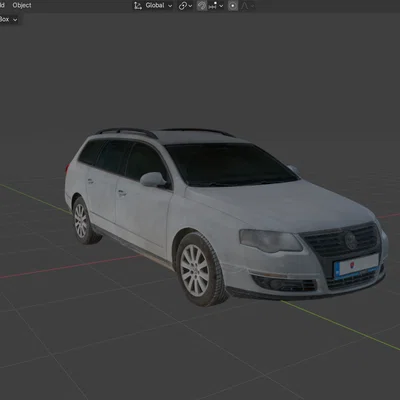Open the snapping options dropdown

(x=216, y=6)
